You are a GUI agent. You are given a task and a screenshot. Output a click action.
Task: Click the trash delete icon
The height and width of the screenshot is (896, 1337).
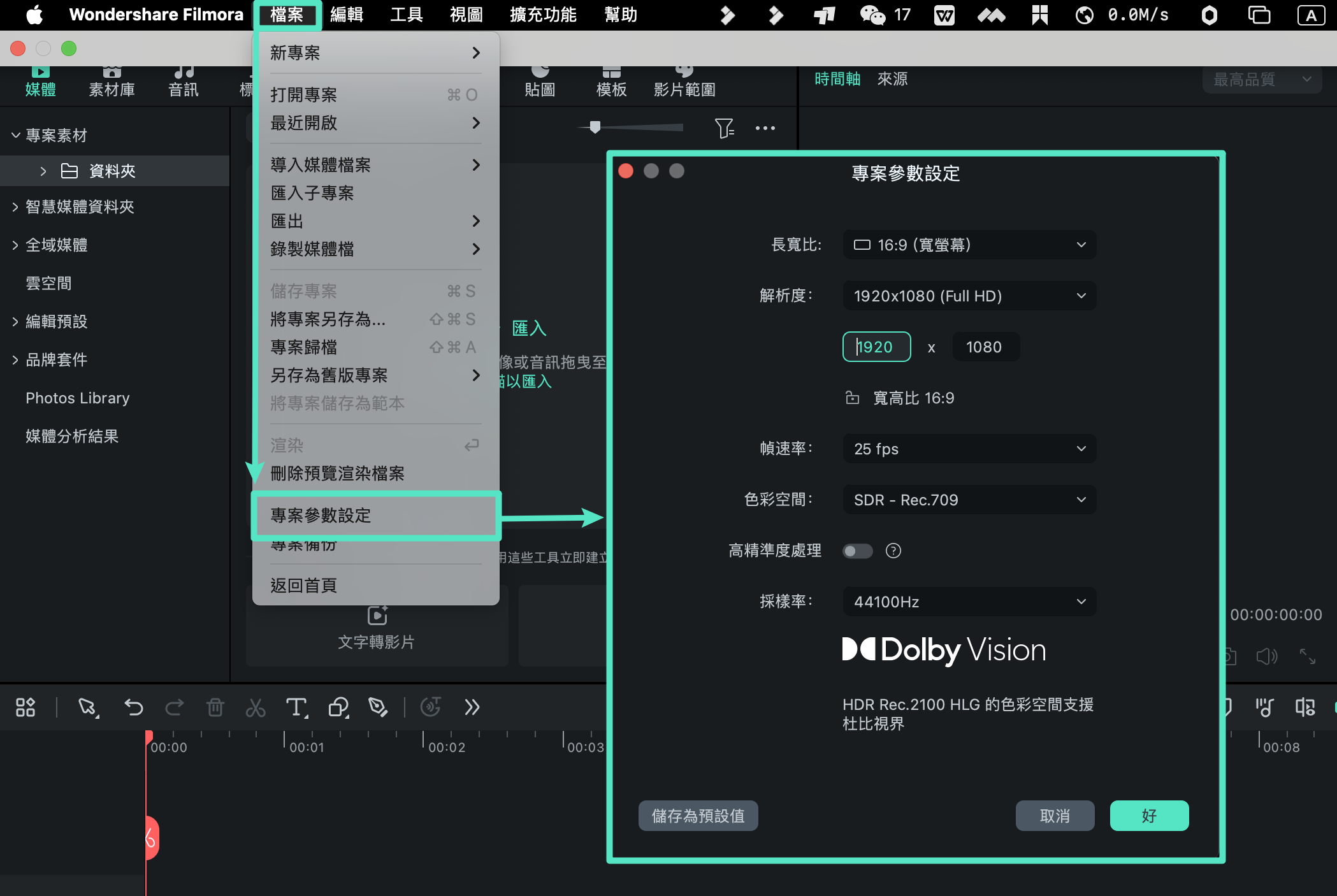pyautogui.click(x=215, y=707)
